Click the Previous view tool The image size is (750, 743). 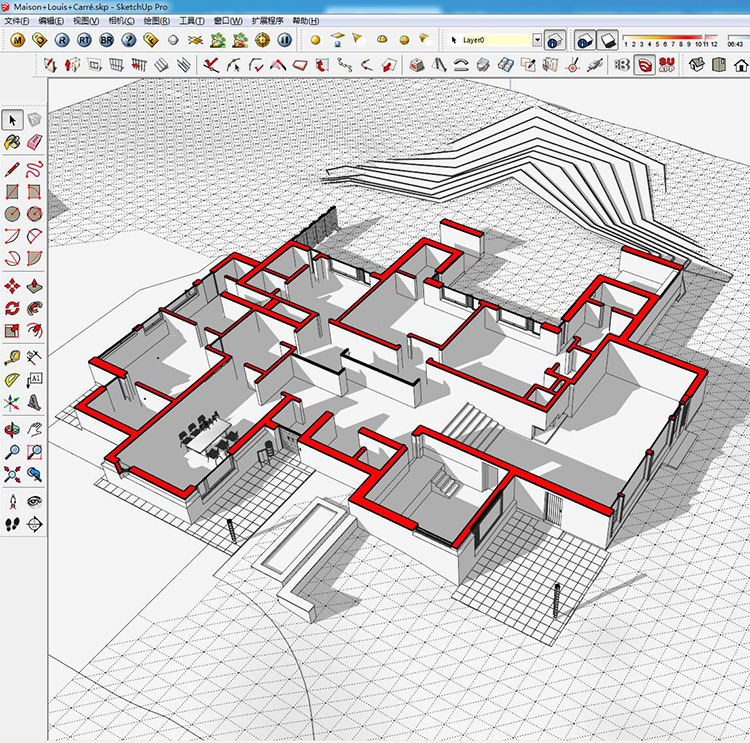coord(34,474)
